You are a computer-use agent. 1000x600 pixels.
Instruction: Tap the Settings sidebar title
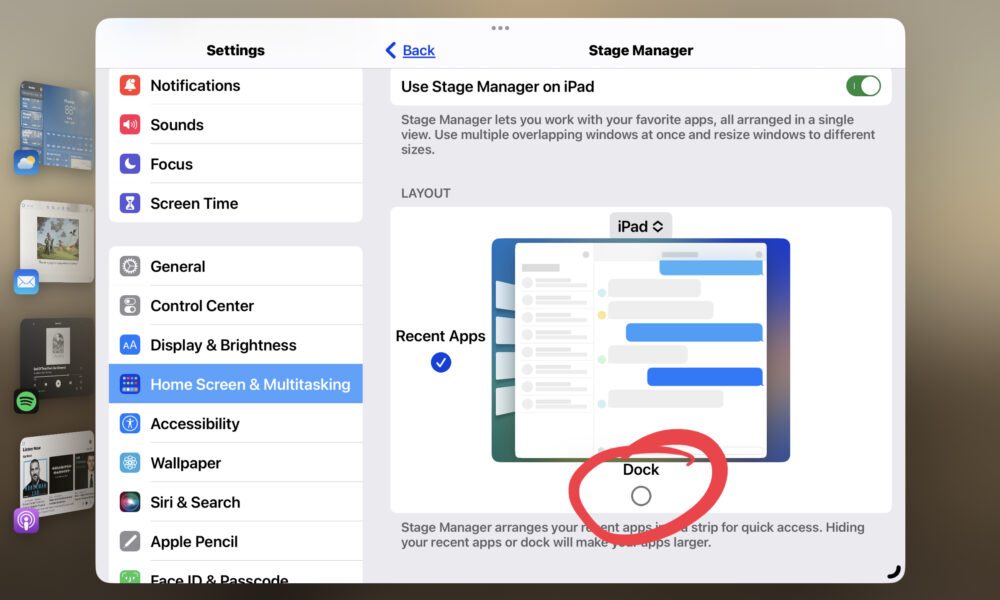235,50
